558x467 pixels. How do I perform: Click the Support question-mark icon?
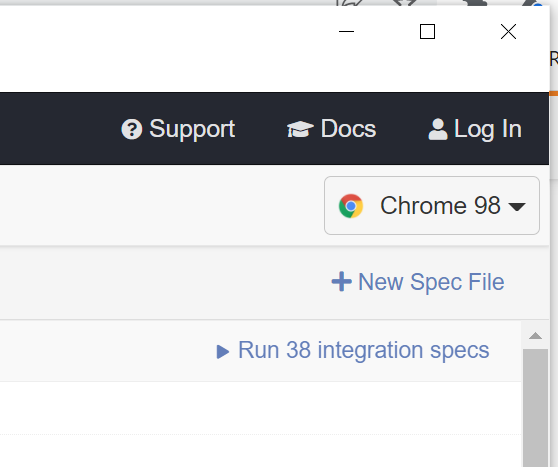click(x=132, y=129)
